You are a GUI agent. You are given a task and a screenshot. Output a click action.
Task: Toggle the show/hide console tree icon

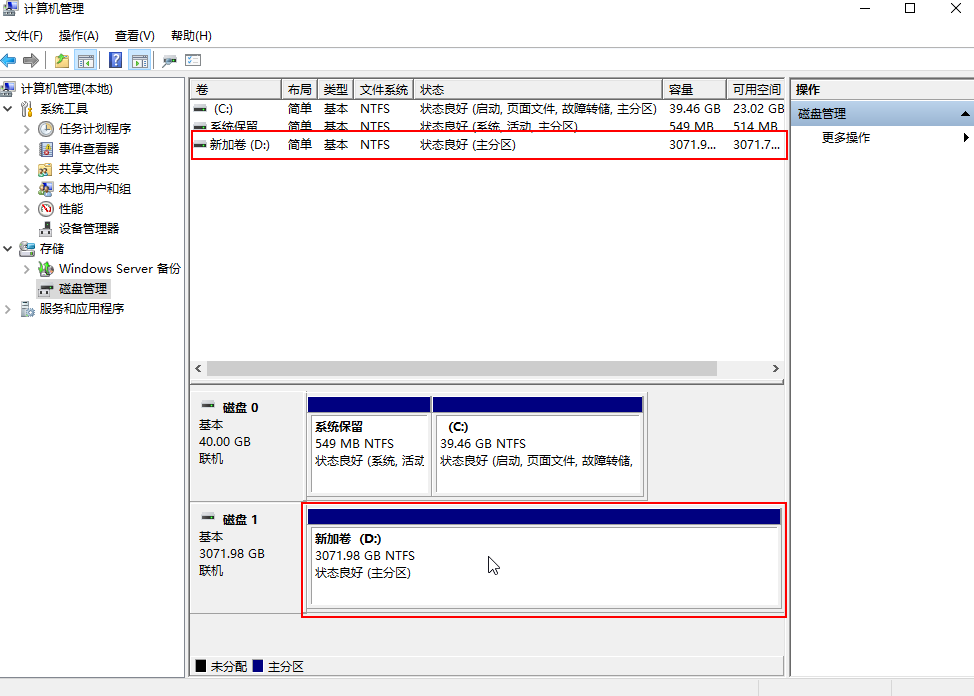click(x=86, y=60)
